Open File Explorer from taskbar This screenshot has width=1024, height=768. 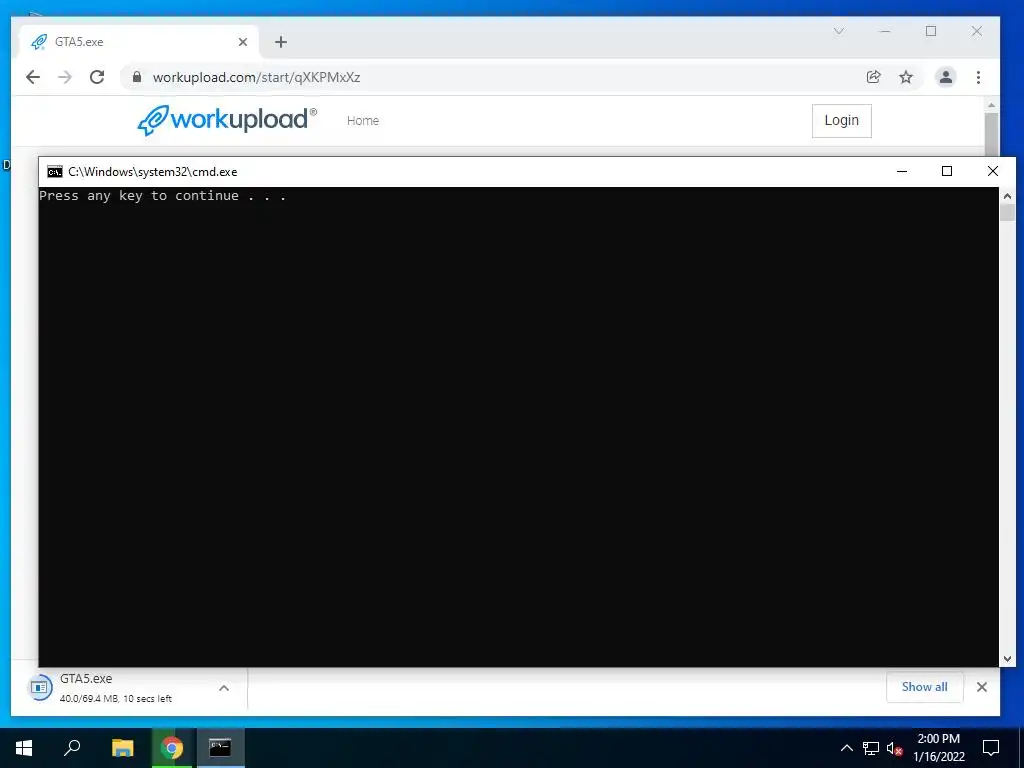coord(122,748)
